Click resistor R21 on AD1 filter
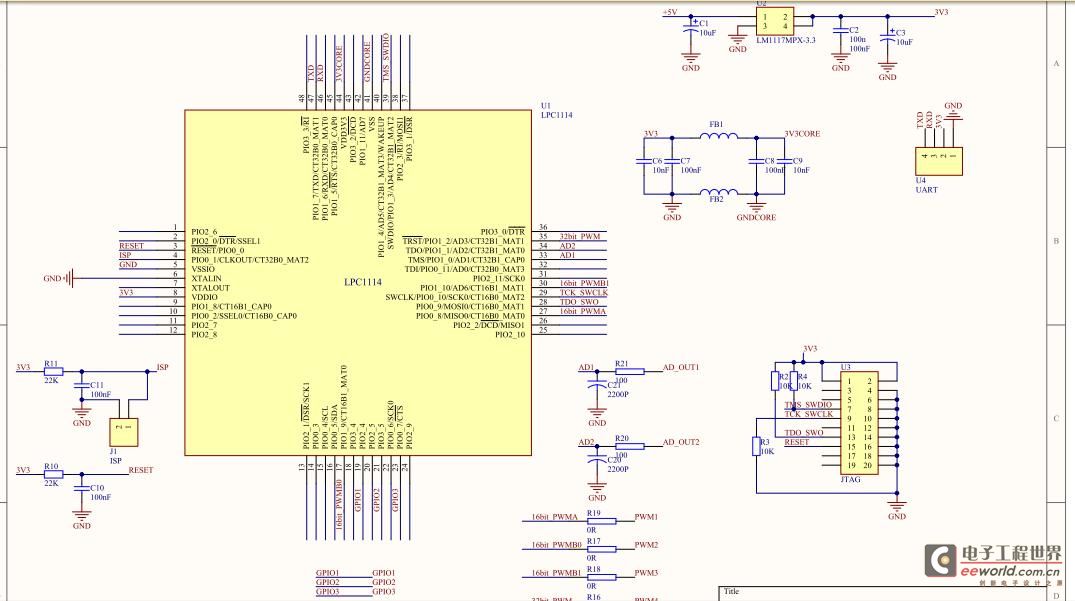This screenshot has width=1075, height=601. 629,371
